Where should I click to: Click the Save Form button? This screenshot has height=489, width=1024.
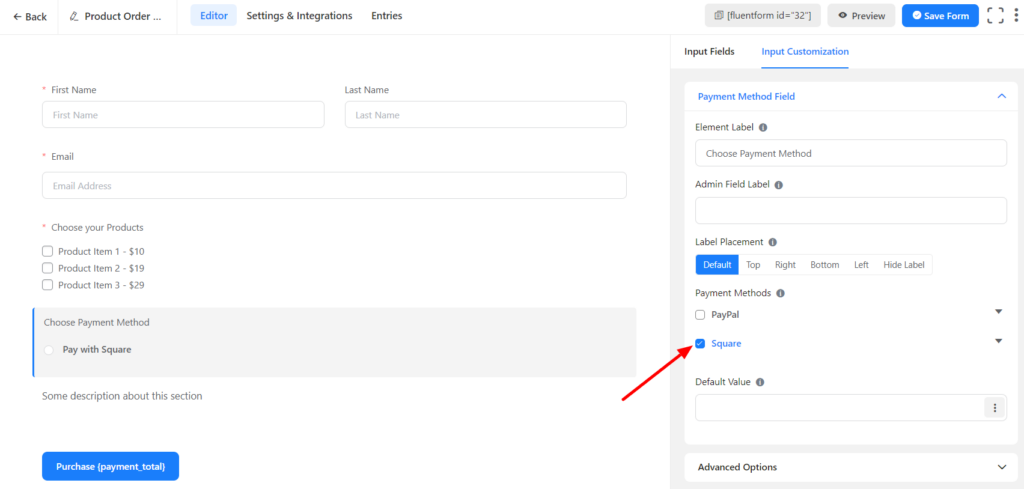point(940,16)
